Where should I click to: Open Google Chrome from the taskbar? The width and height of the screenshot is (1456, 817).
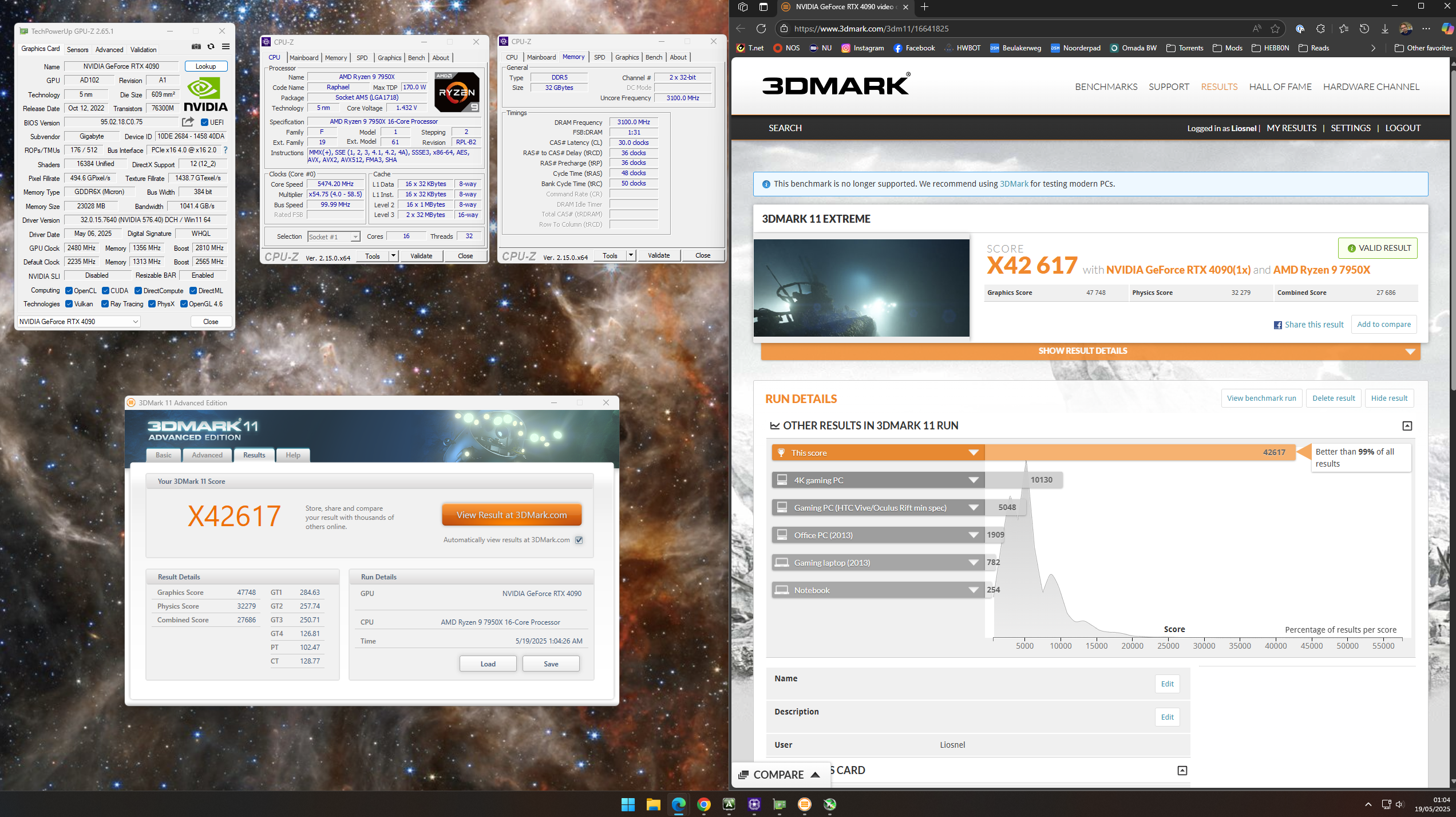tap(704, 804)
